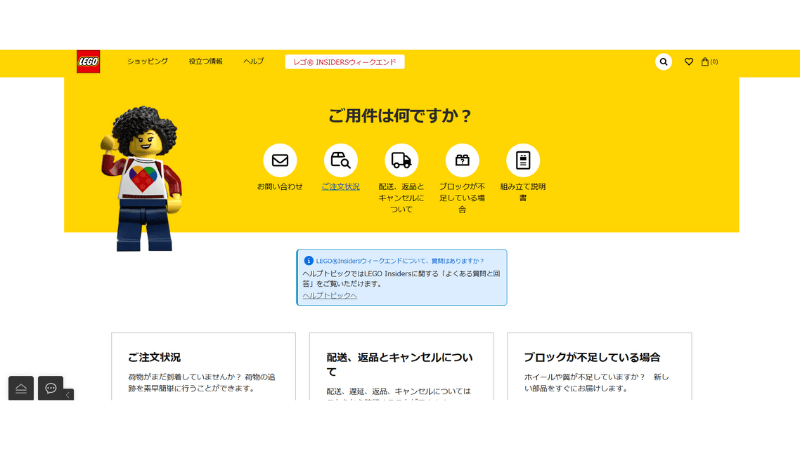Open the ヘルプ menu
Image resolution: width=800 pixels, height=450 pixels.
click(x=254, y=61)
